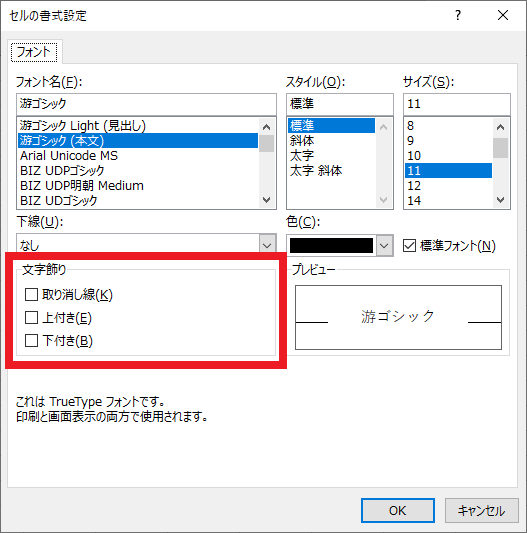
Task: Click font list scroll up arrow
Action: (x=267, y=127)
